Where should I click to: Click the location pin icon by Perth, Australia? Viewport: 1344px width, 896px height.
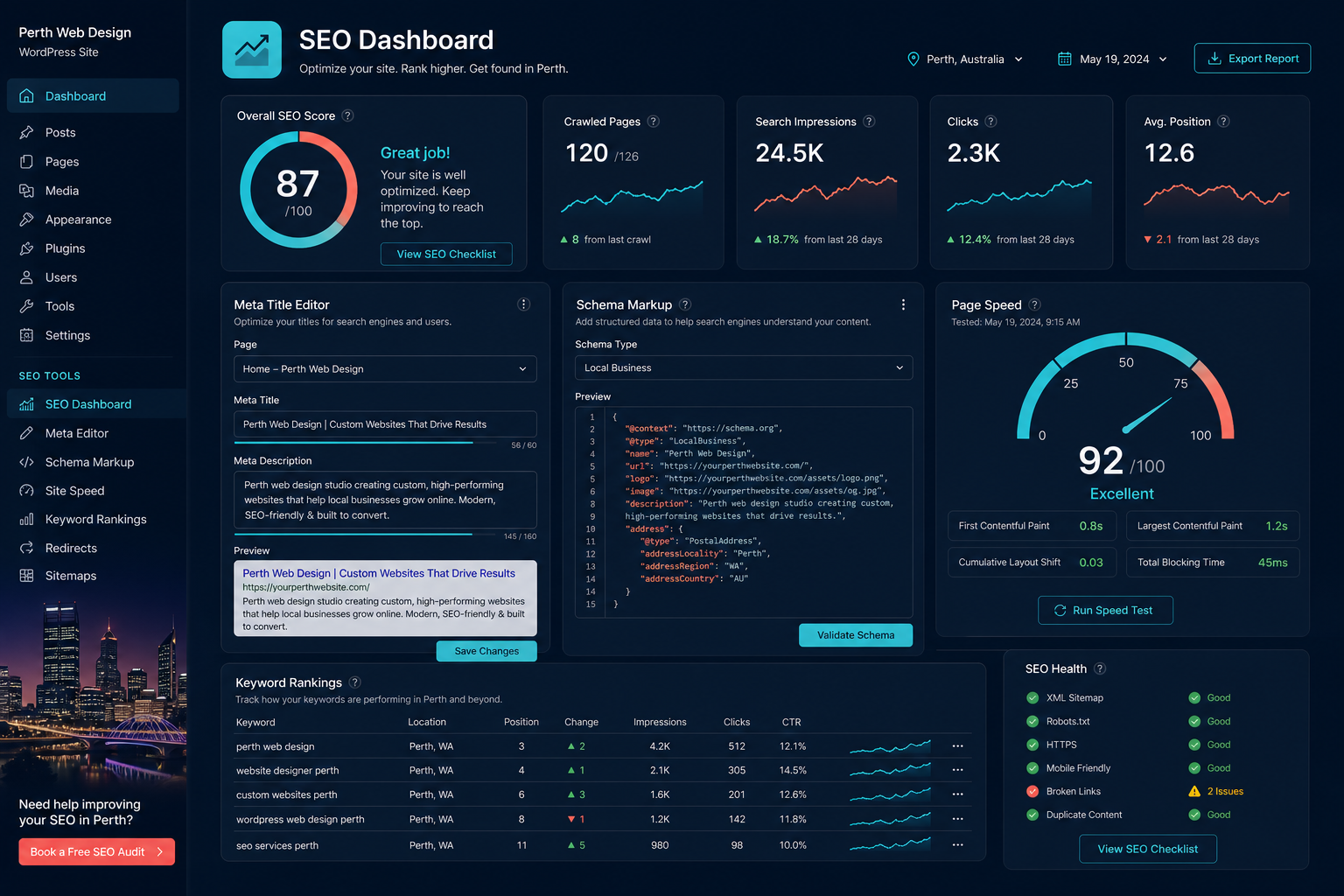tap(913, 59)
